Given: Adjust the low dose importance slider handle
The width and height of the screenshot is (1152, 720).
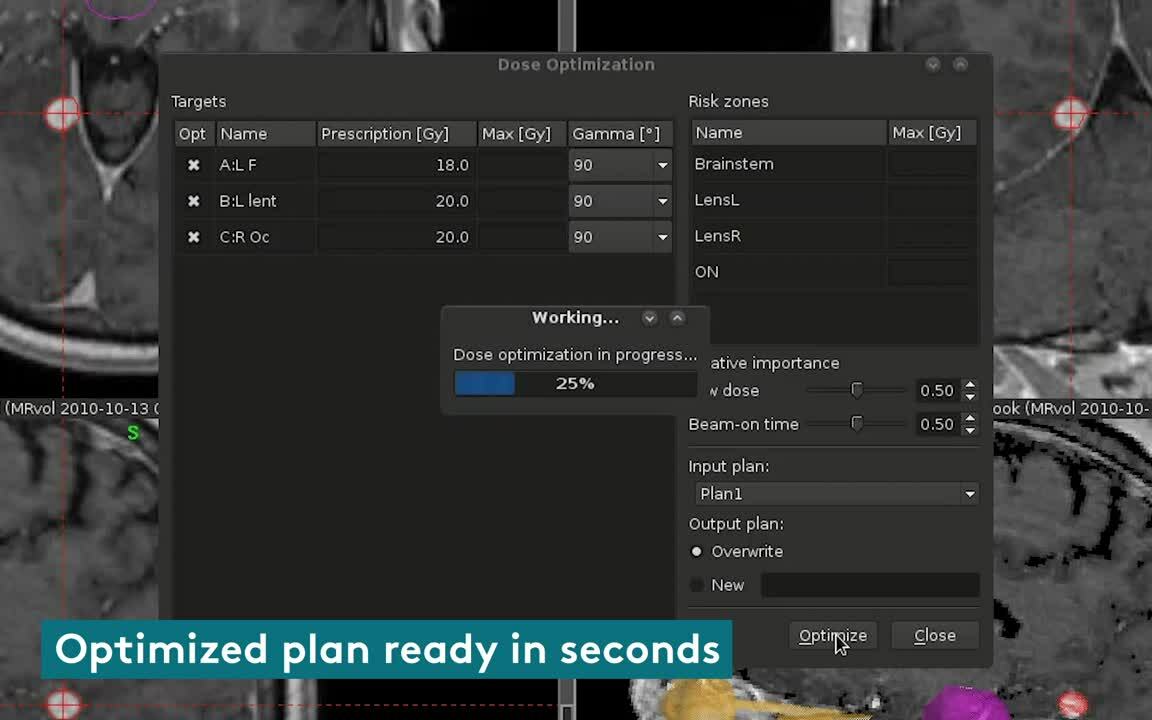Looking at the screenshot, I should (857, 390).
